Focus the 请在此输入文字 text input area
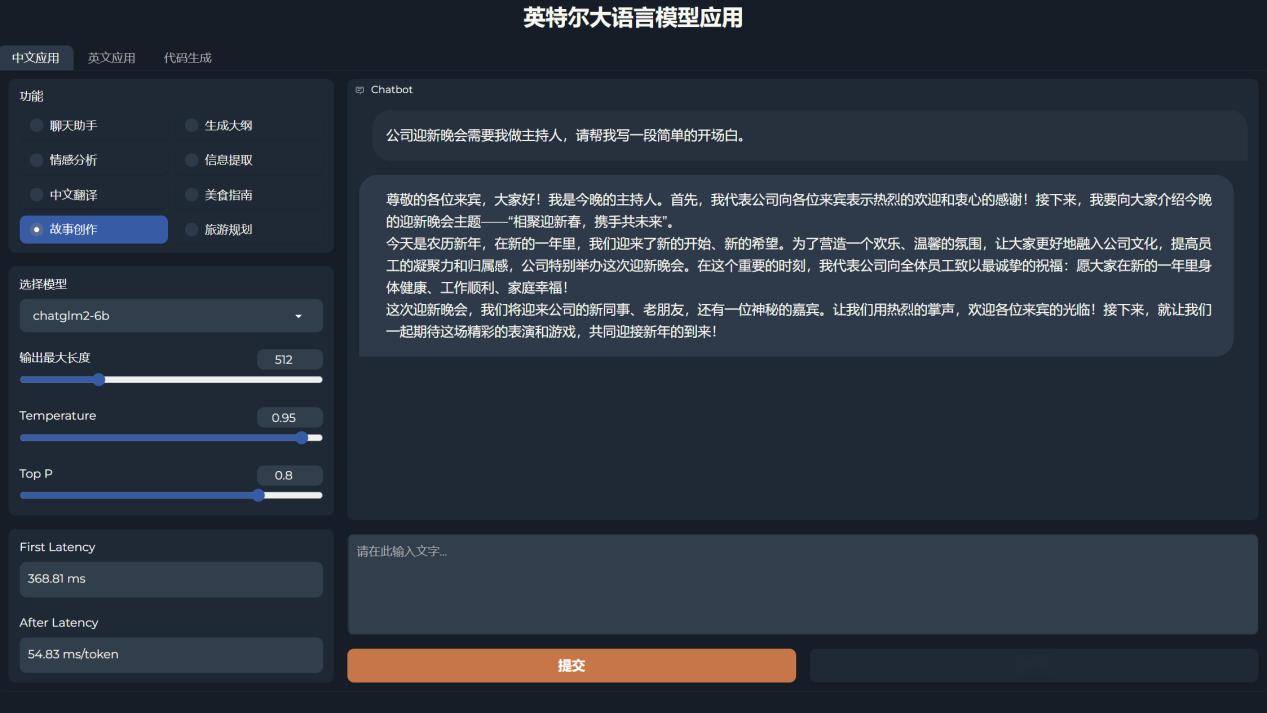The image size is (1267, 713). [802, 584]
